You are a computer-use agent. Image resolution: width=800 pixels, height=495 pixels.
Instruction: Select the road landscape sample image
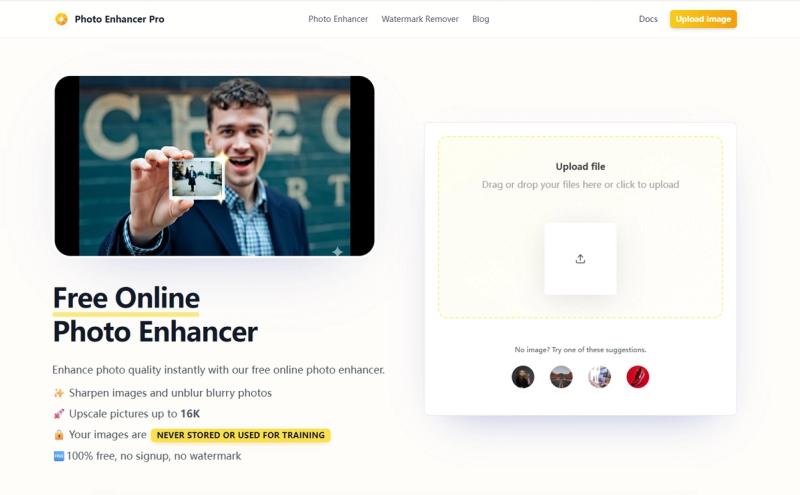click(561, 377)
